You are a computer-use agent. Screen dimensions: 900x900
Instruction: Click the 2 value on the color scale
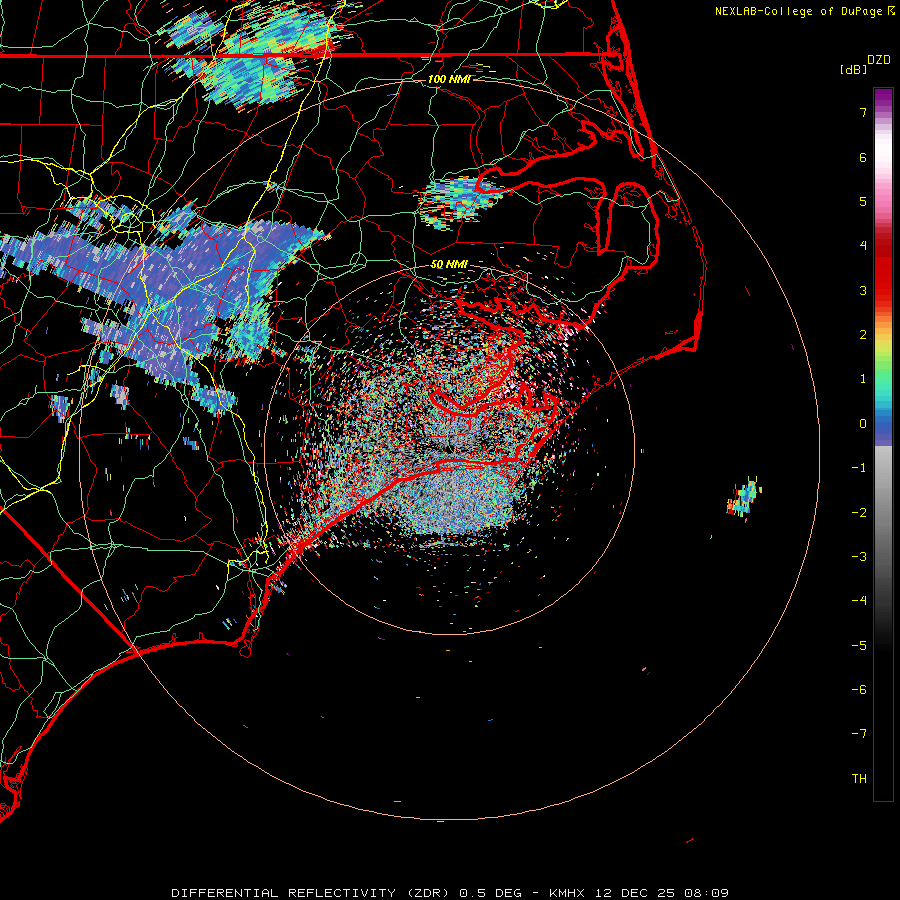863,335
